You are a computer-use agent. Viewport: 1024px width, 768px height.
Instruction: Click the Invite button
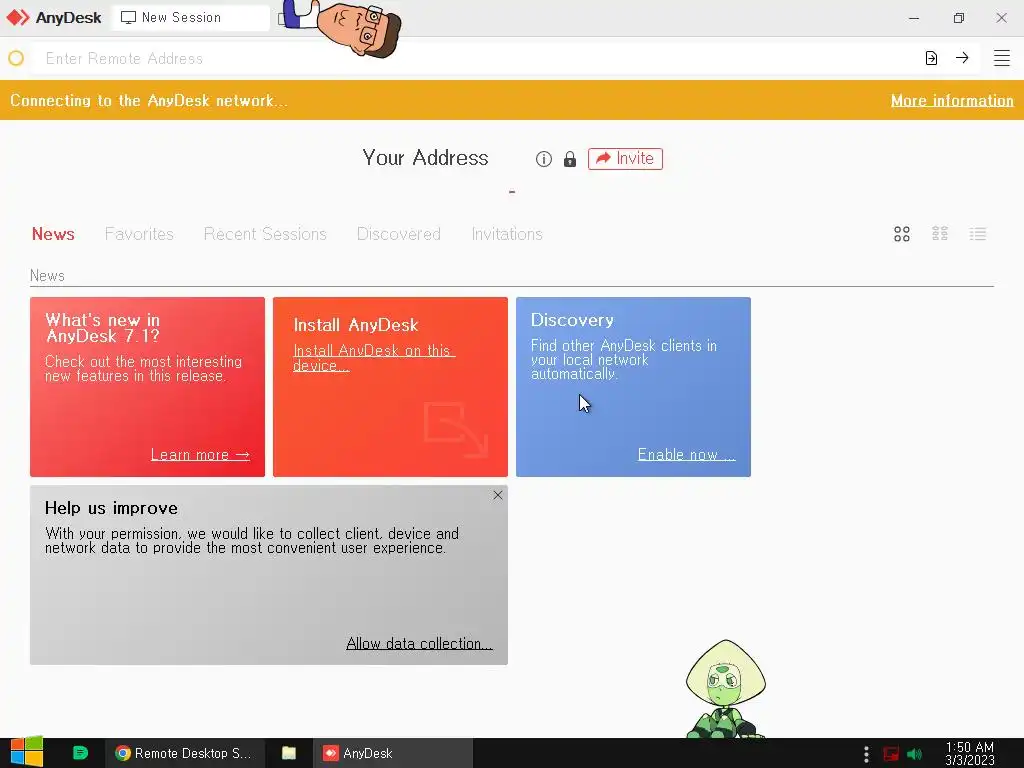(x=625, y=159)
